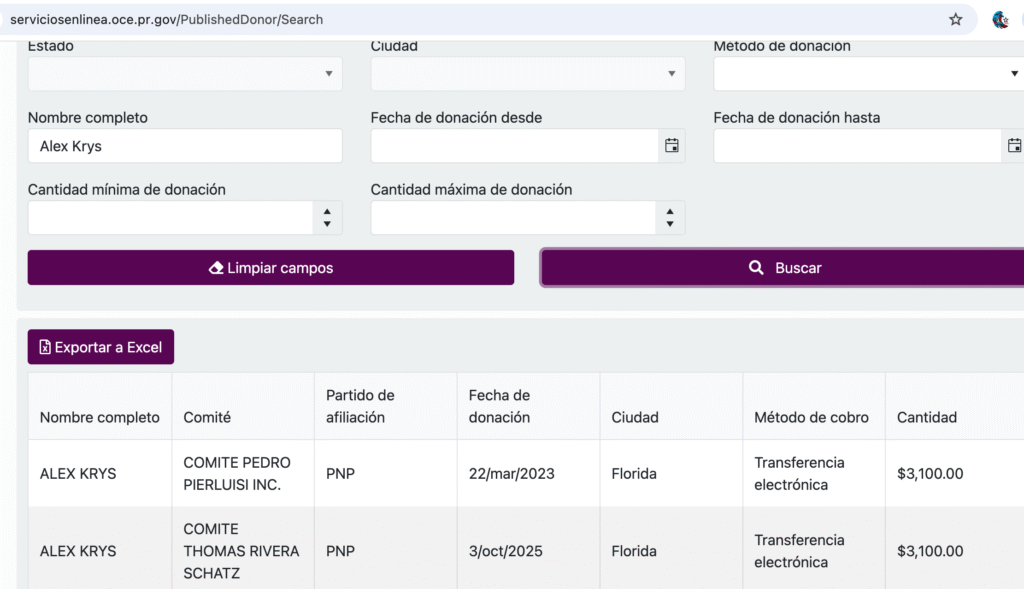This screenshot has width=1024, height=589.
Task: Focus the Fecha de donación desde field
Action: pyautogui.click(x=515, y=146)
